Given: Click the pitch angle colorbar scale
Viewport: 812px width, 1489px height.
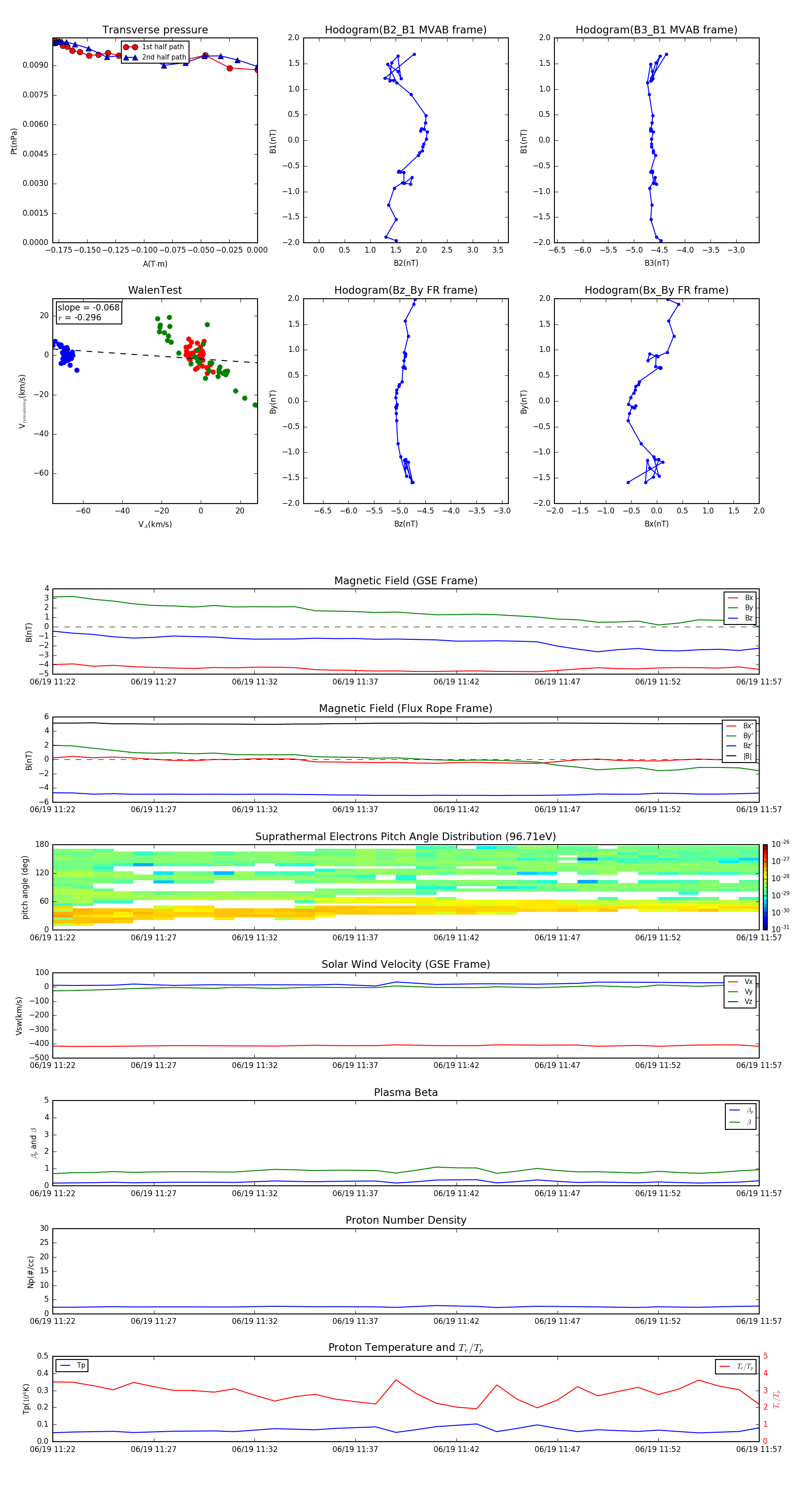Looking at the screenshot, I should [765, 887].
